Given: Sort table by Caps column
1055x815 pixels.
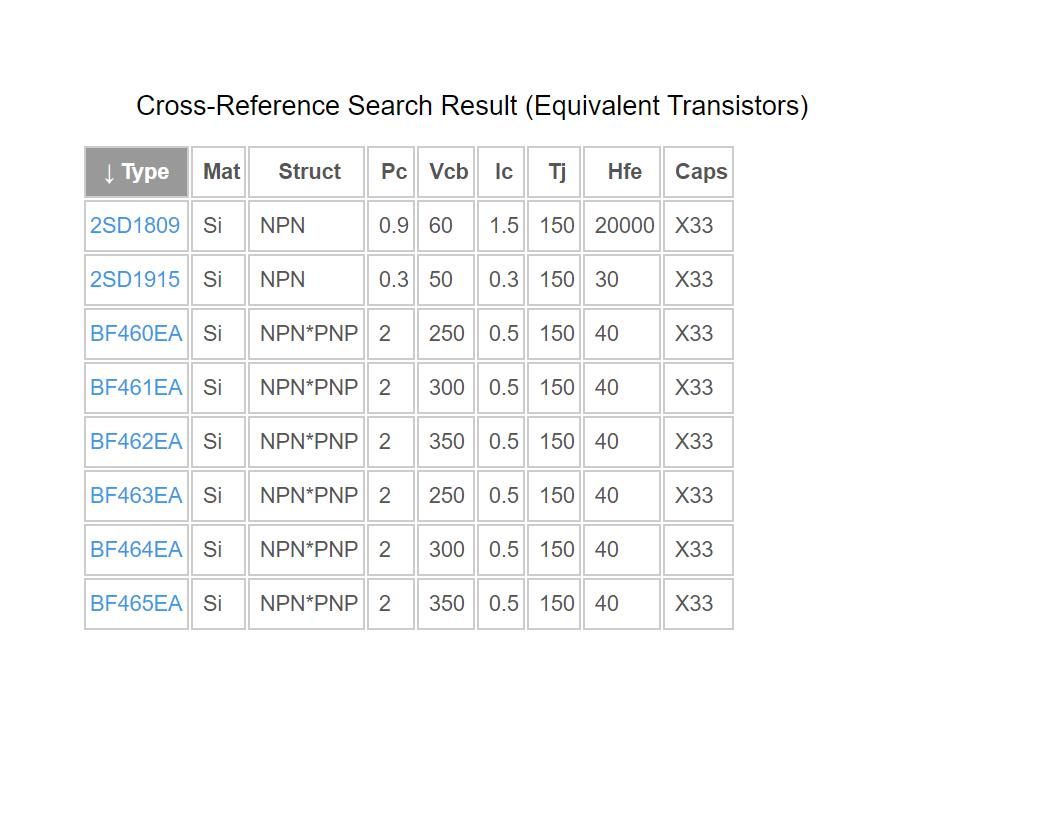Looking at the screenshot, I should [x=698, y=172].
